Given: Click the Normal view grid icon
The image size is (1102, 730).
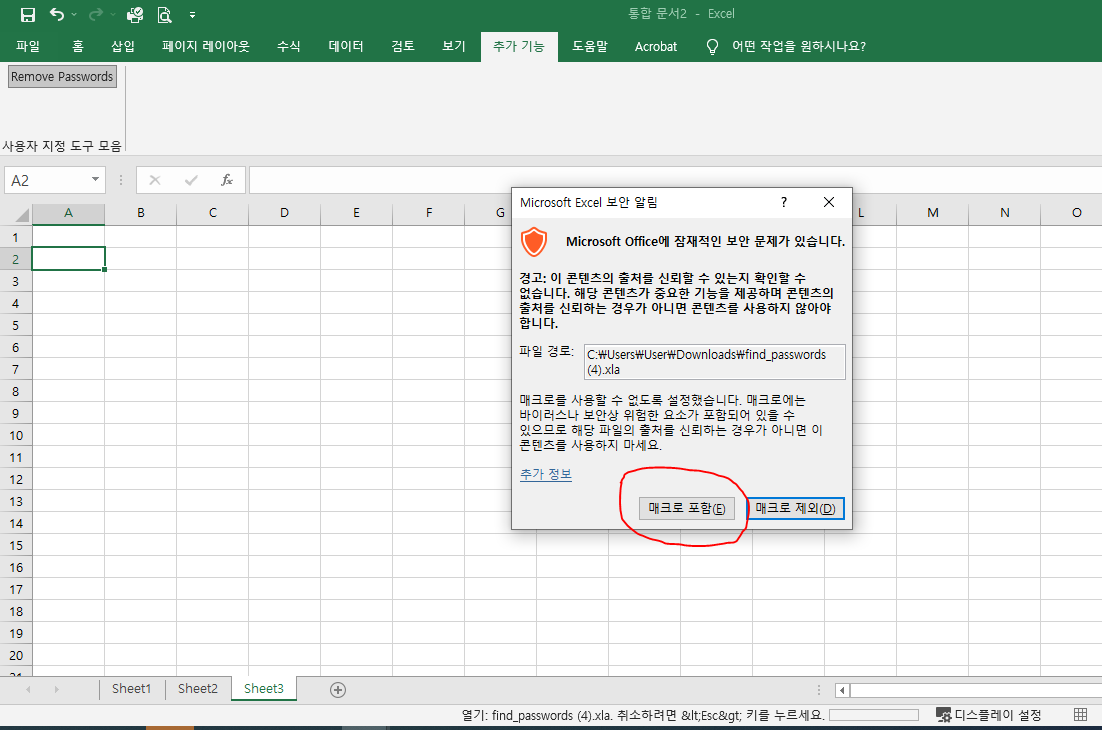Looking at the screenshot, I should tap(1081, 715).
